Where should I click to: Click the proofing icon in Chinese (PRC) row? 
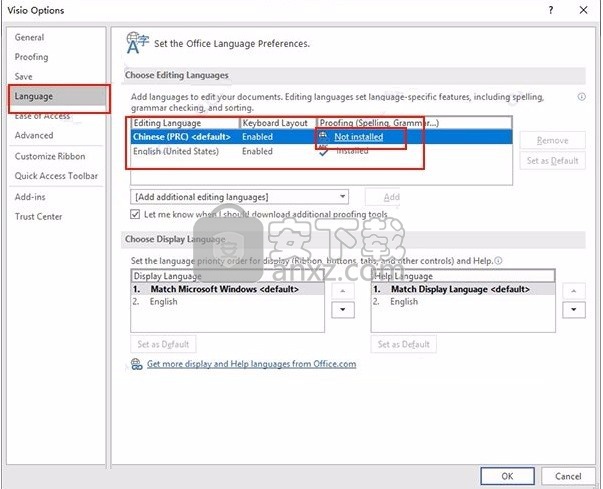coord(323,136)
